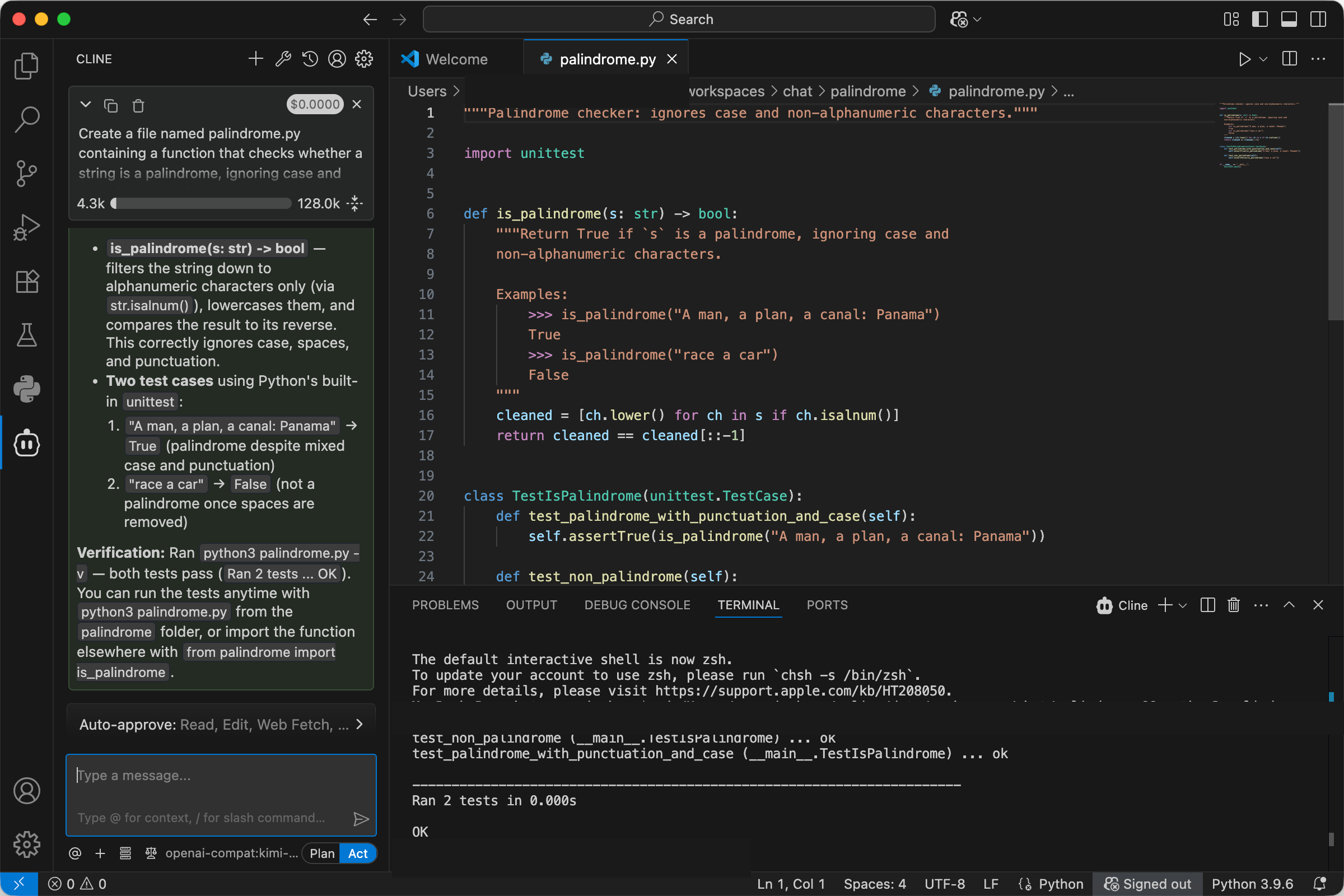Open Run and Debug view
The image size is (1344, 896).
pos(26,227)
